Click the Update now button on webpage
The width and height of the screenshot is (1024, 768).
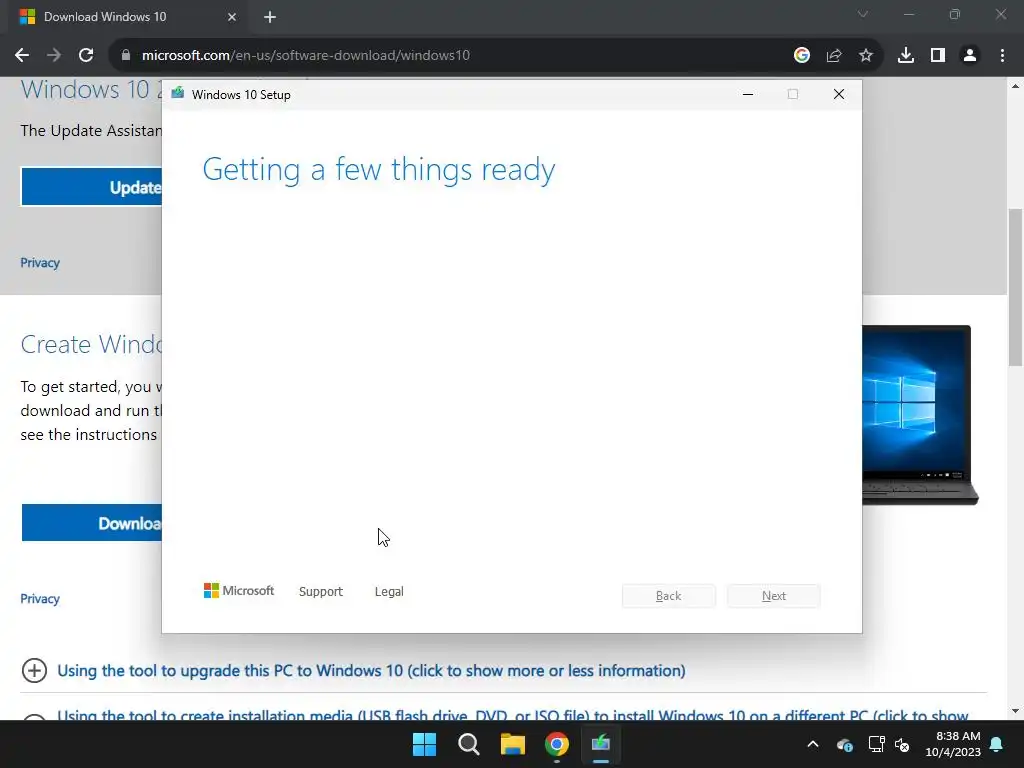coord(91,187)
